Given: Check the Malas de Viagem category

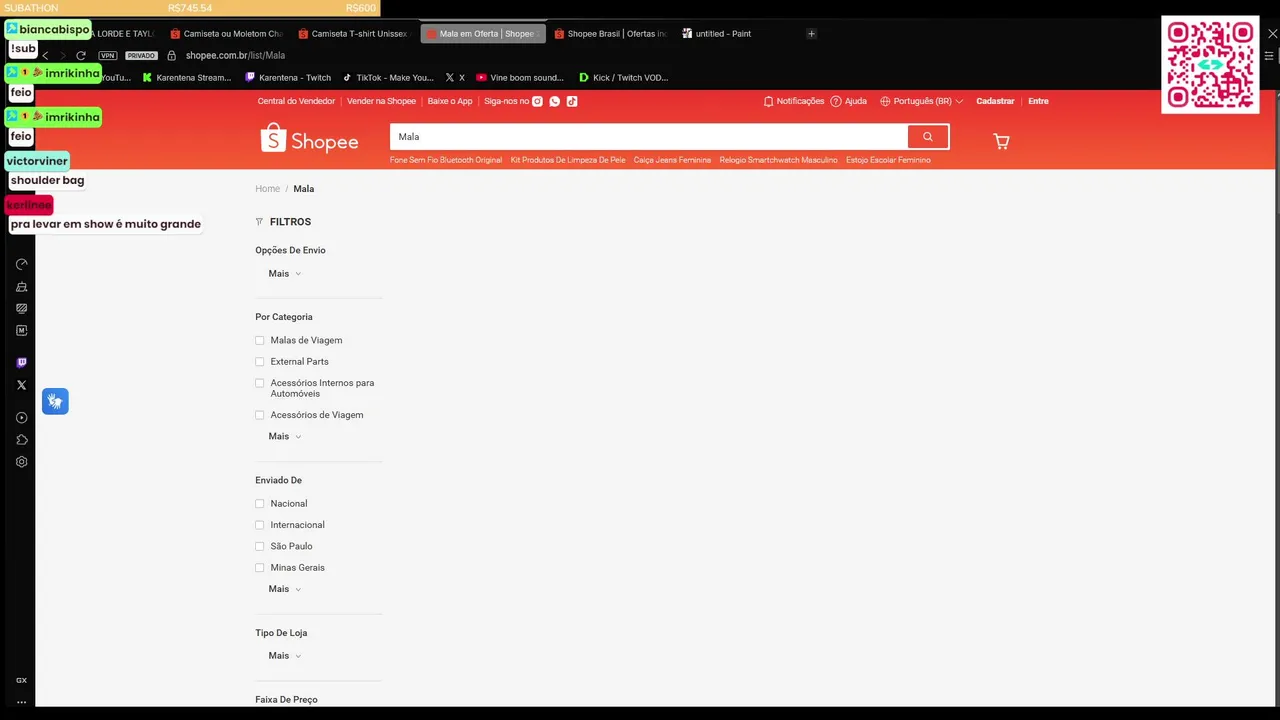Looking at the screenshot, I should tap(260, 340).
